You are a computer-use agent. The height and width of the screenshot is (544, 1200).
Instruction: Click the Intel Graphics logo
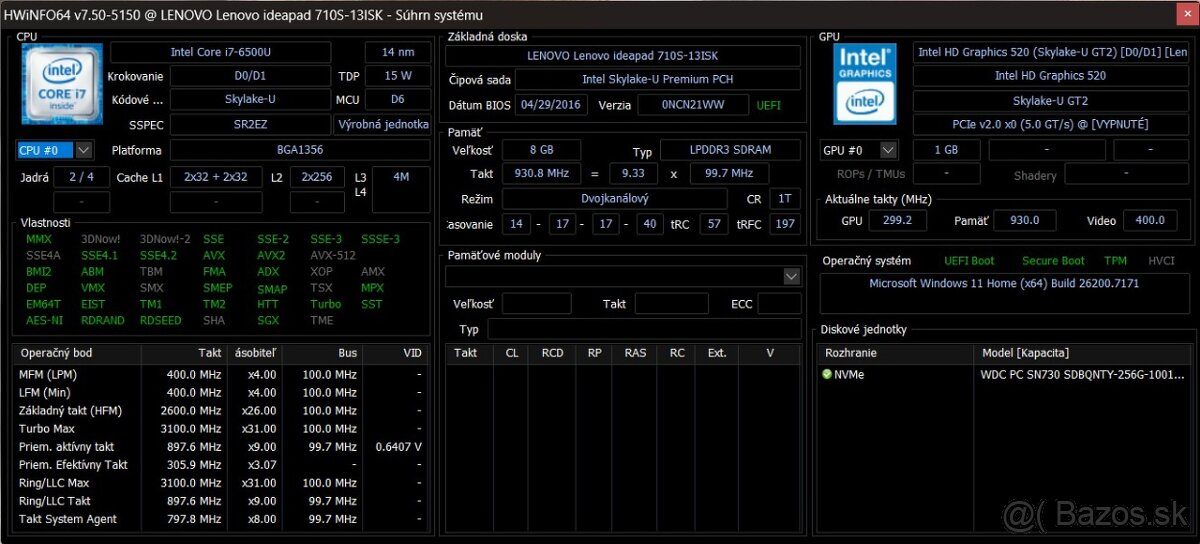[864, 84]
